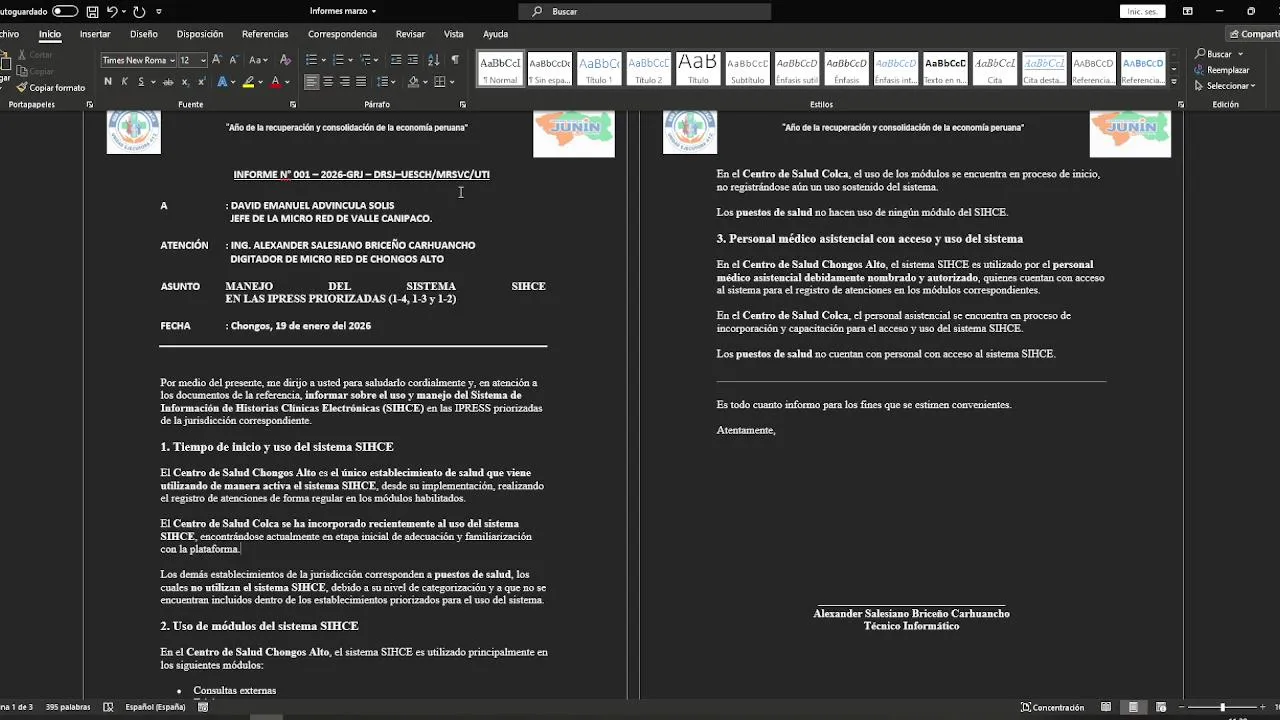1280x720 pixels.
Task: Toggle strikethrough formatting
Action: [167, 82]
